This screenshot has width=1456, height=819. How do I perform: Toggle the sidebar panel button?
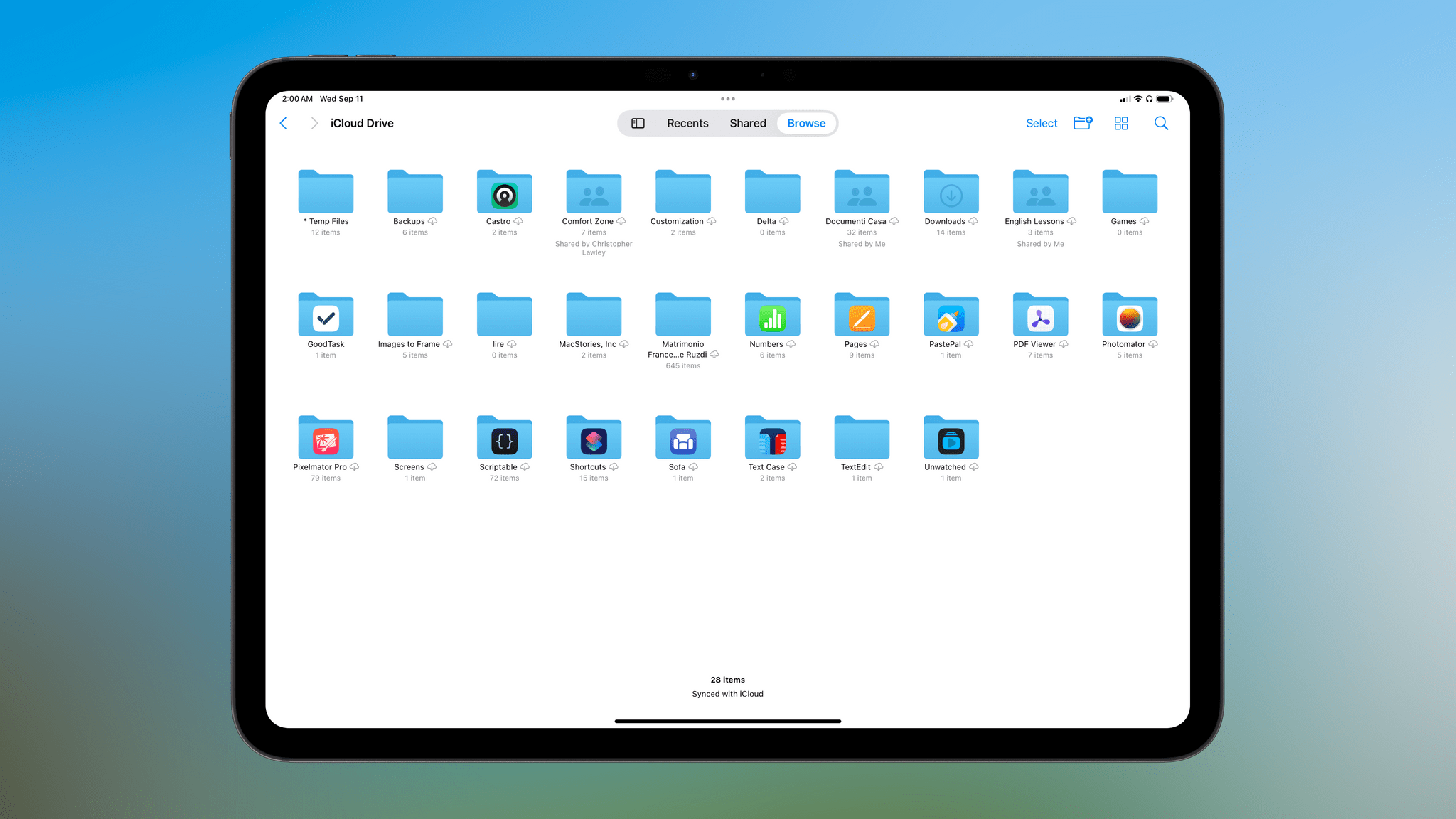click(638, 123)
